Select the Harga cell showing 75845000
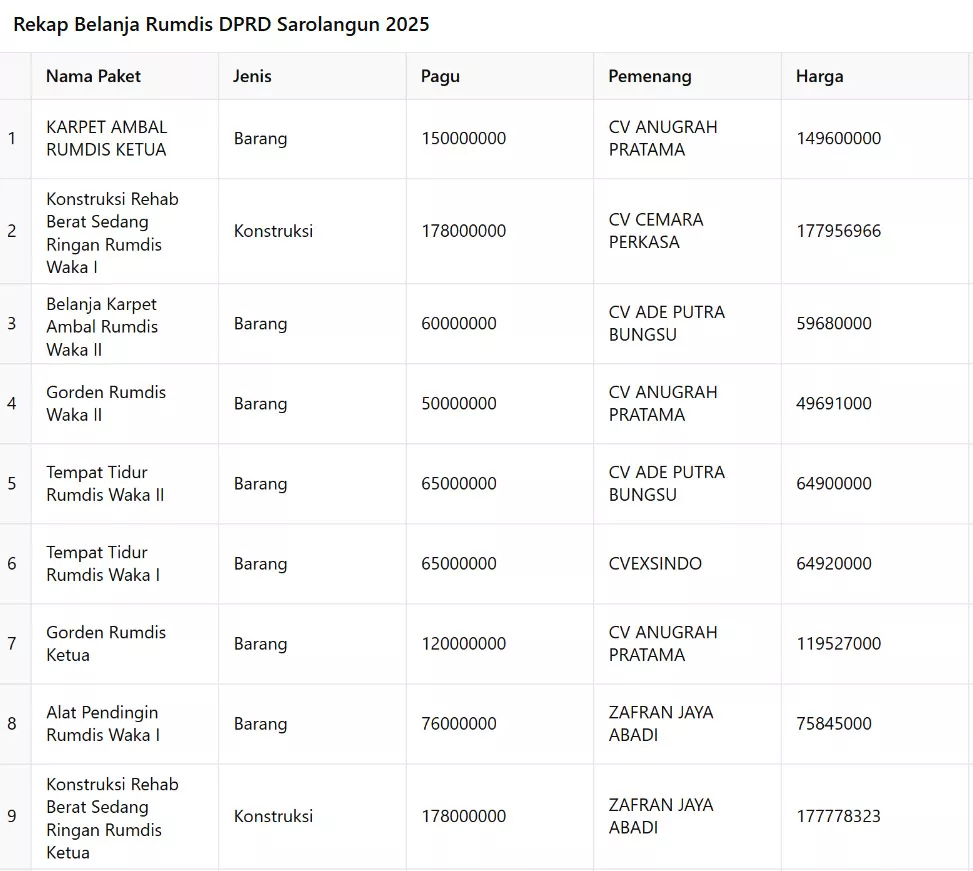Viewport: 973px width, 871px height. [834, 724]
